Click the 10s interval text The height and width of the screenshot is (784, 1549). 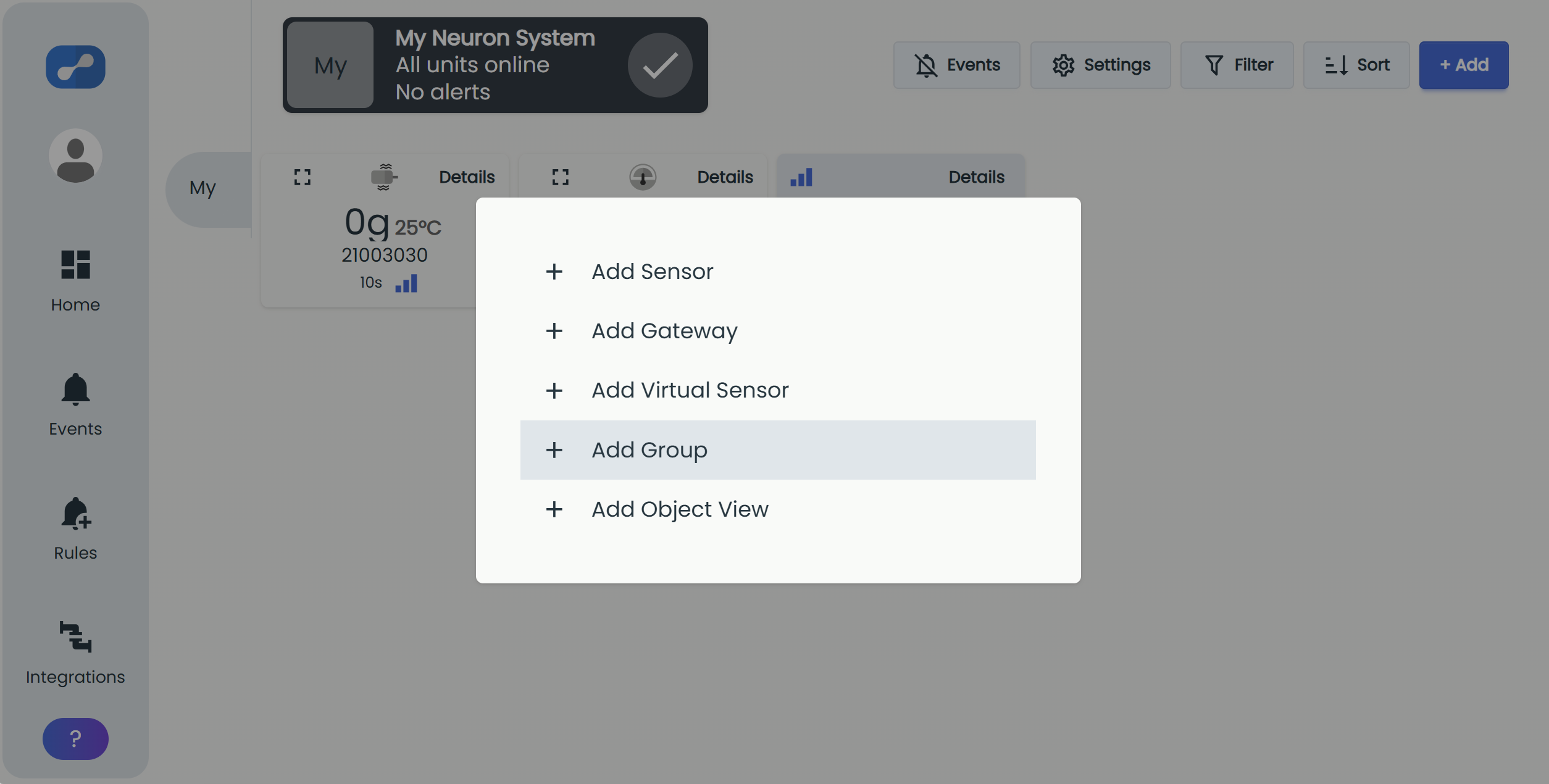point(371,283)
